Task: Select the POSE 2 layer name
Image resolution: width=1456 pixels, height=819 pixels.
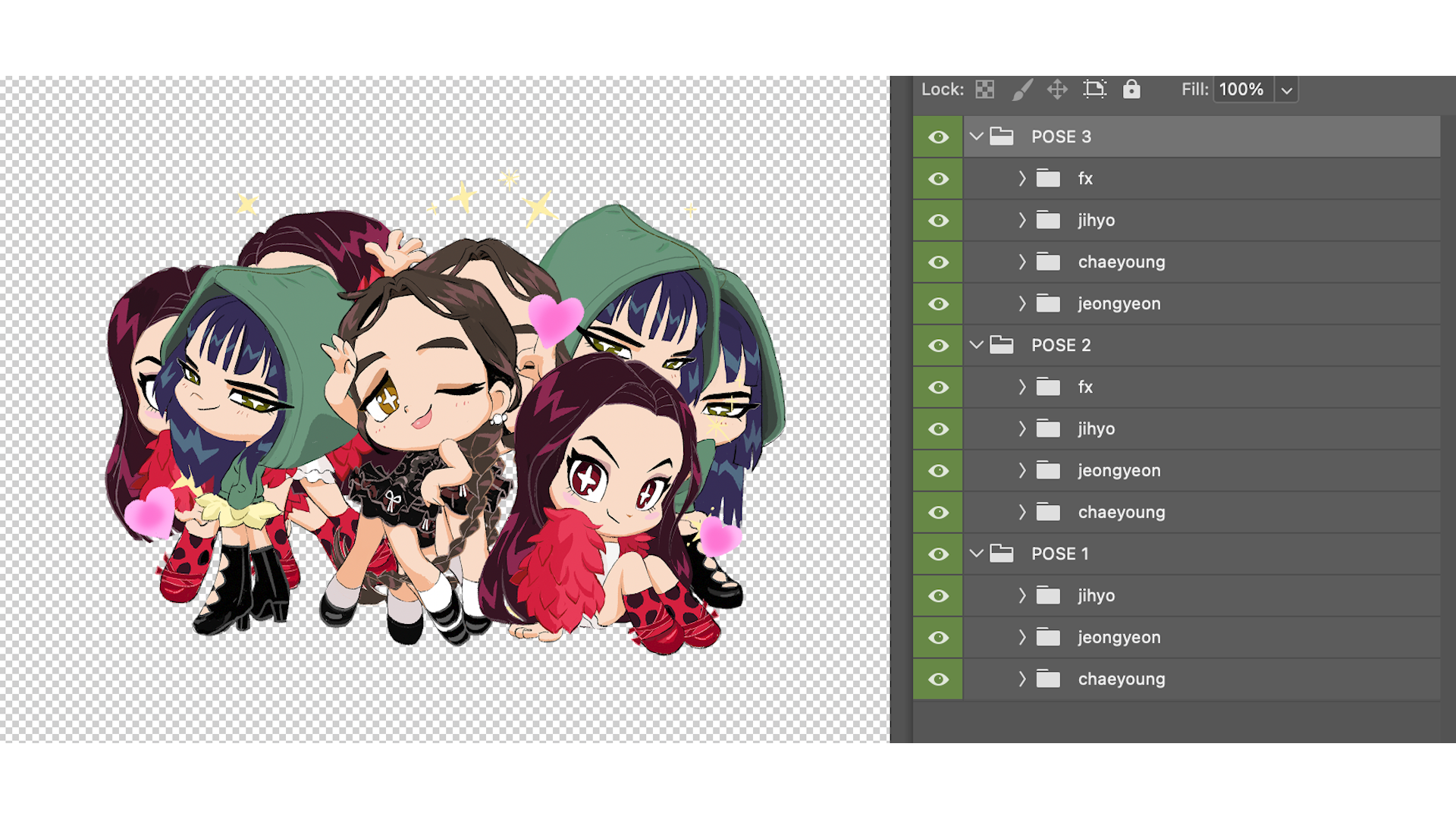Action: coord(1061,345)
